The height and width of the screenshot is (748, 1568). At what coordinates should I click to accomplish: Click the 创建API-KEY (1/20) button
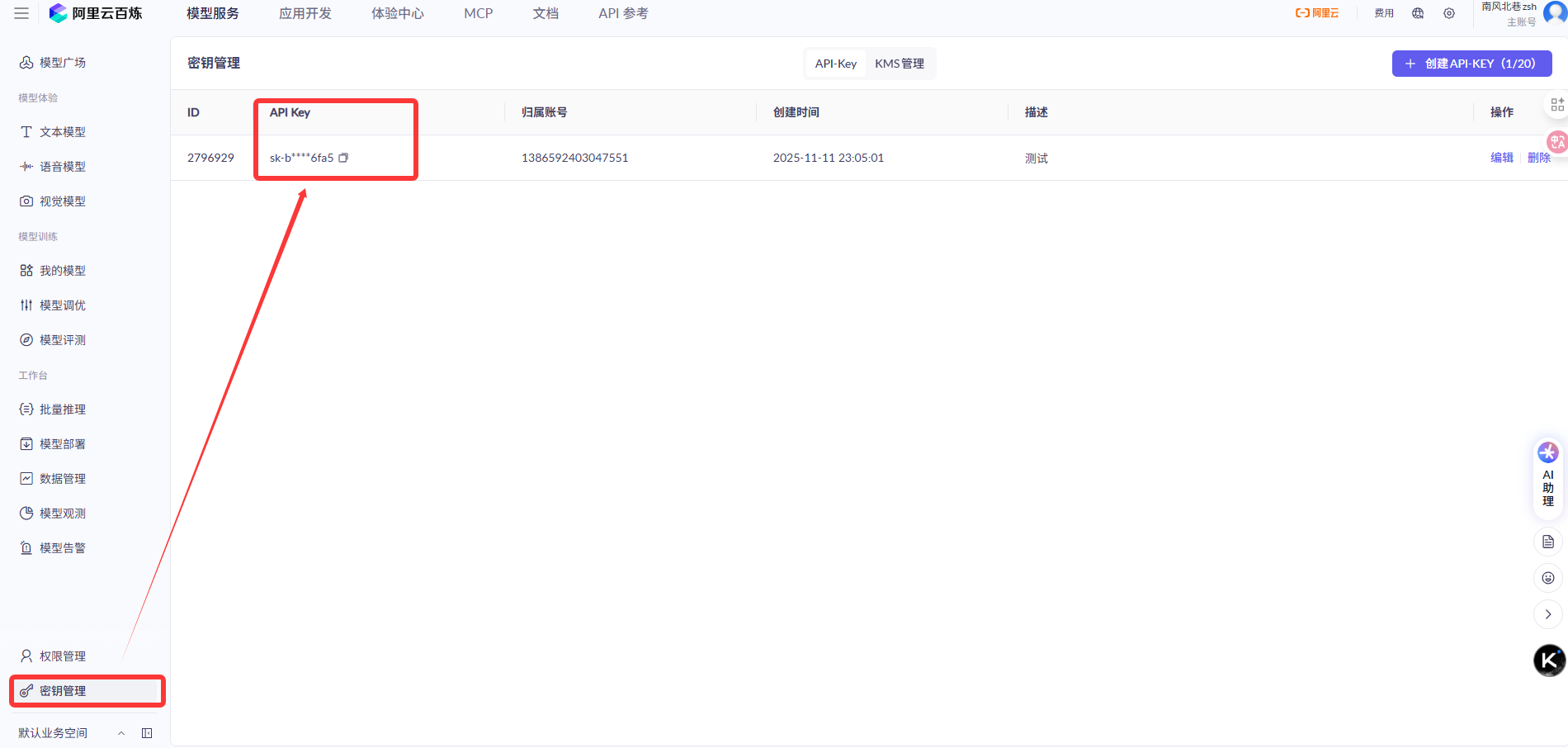point(1471,64)
